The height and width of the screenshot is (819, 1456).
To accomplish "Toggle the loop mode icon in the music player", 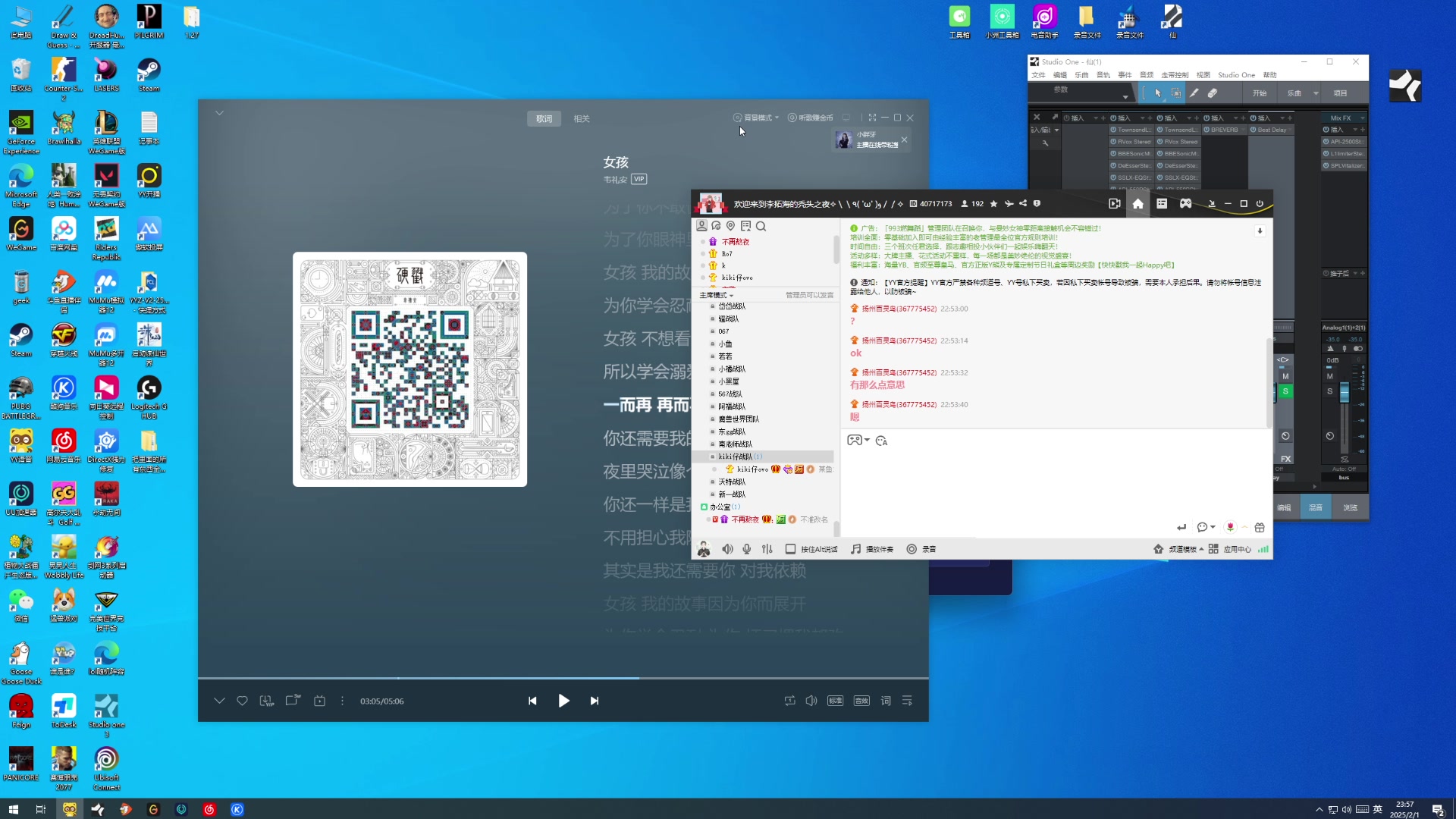I will [789, 701].
